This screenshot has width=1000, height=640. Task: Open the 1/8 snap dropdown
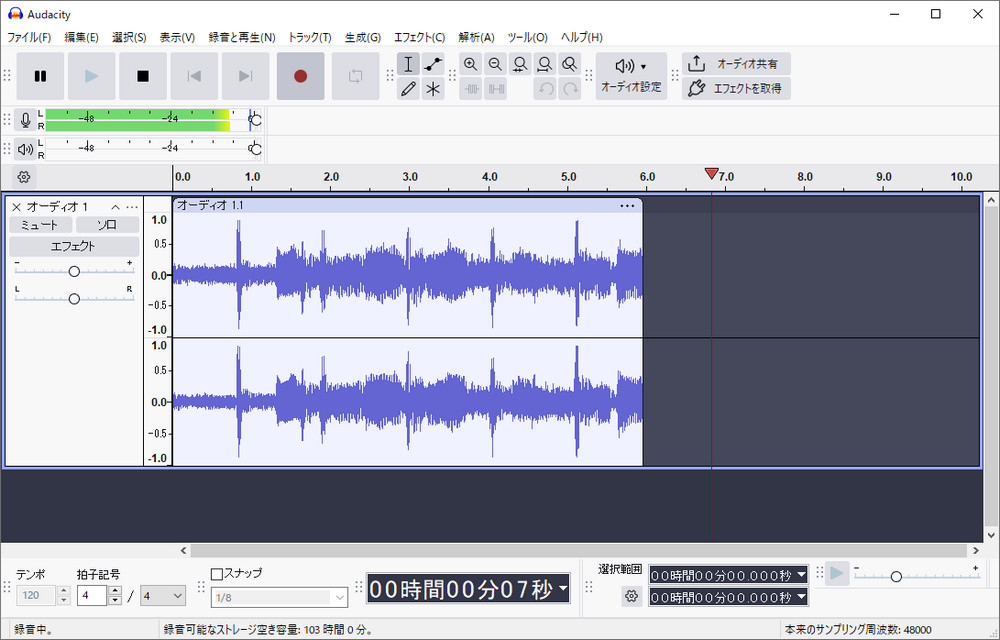click(x=279, y=597)
